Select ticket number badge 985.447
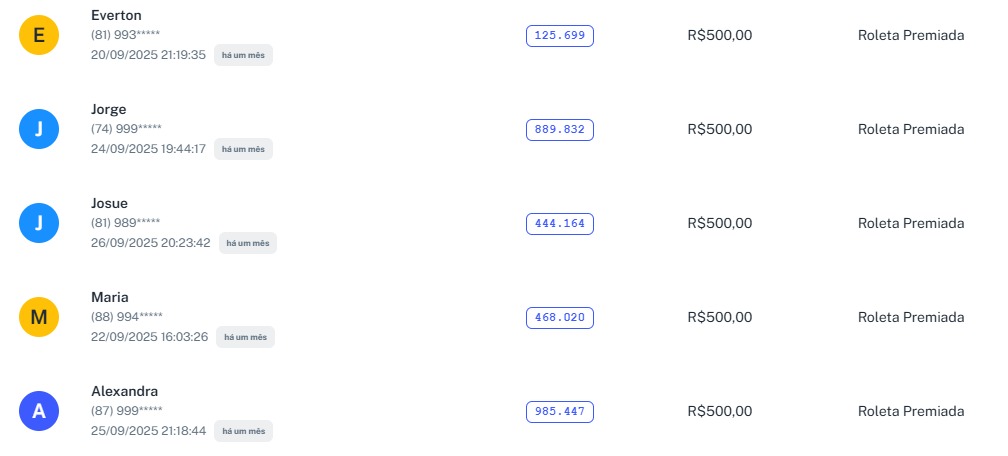This screenshot has width=1008, height=456. [x=560, y=412]
